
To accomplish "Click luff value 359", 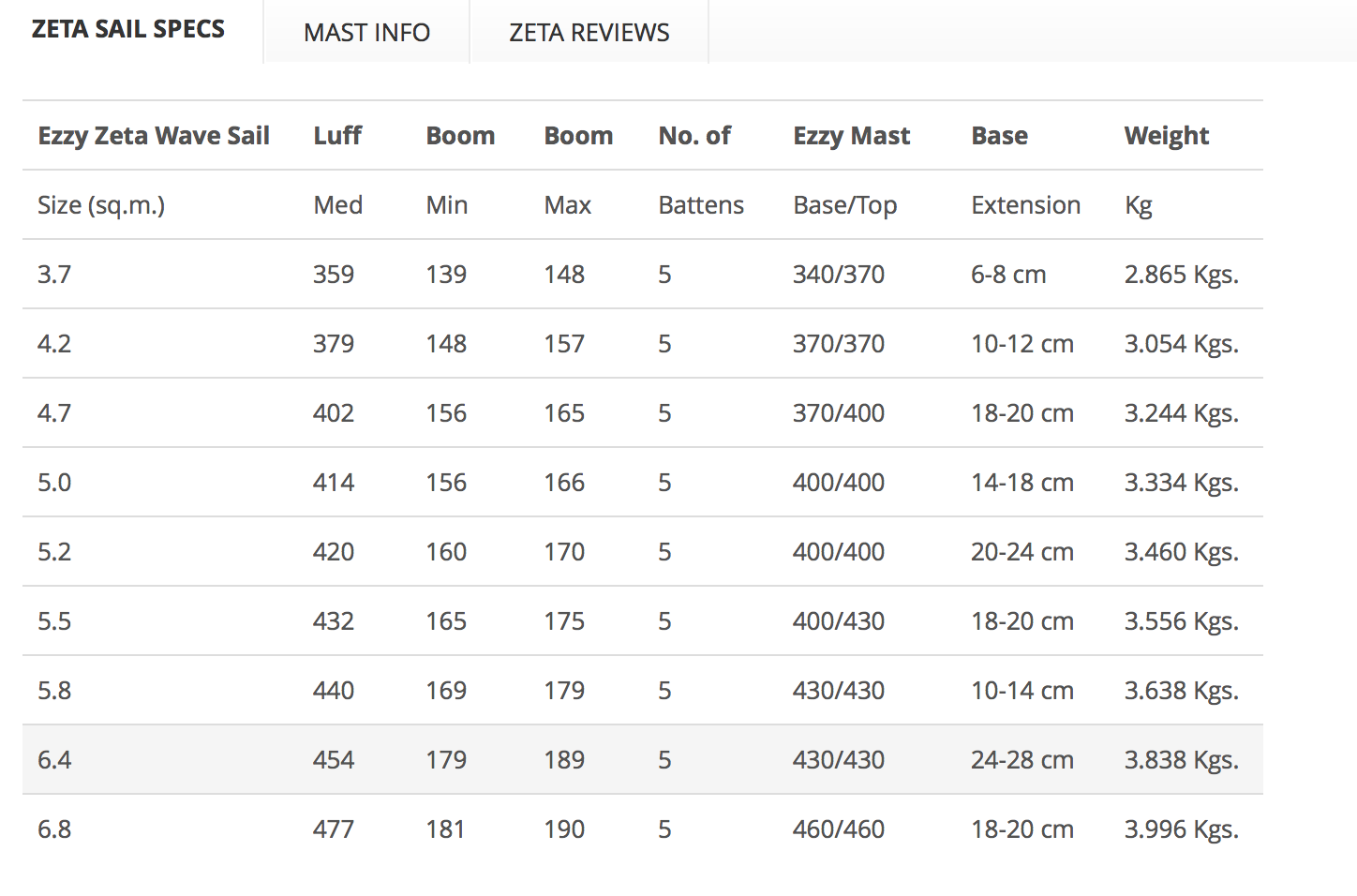I will click(334, 275).
